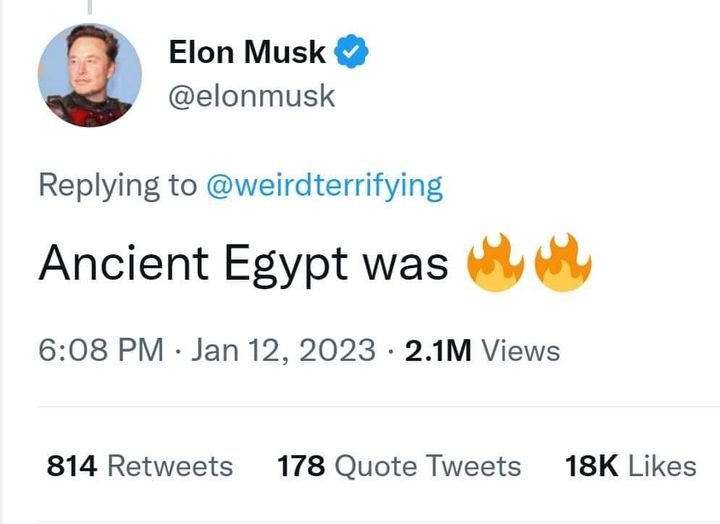Image resolution: width=720 pixels, height=524 pixels.
Task: Click the second fire emoji
Action: pos(563,262)
